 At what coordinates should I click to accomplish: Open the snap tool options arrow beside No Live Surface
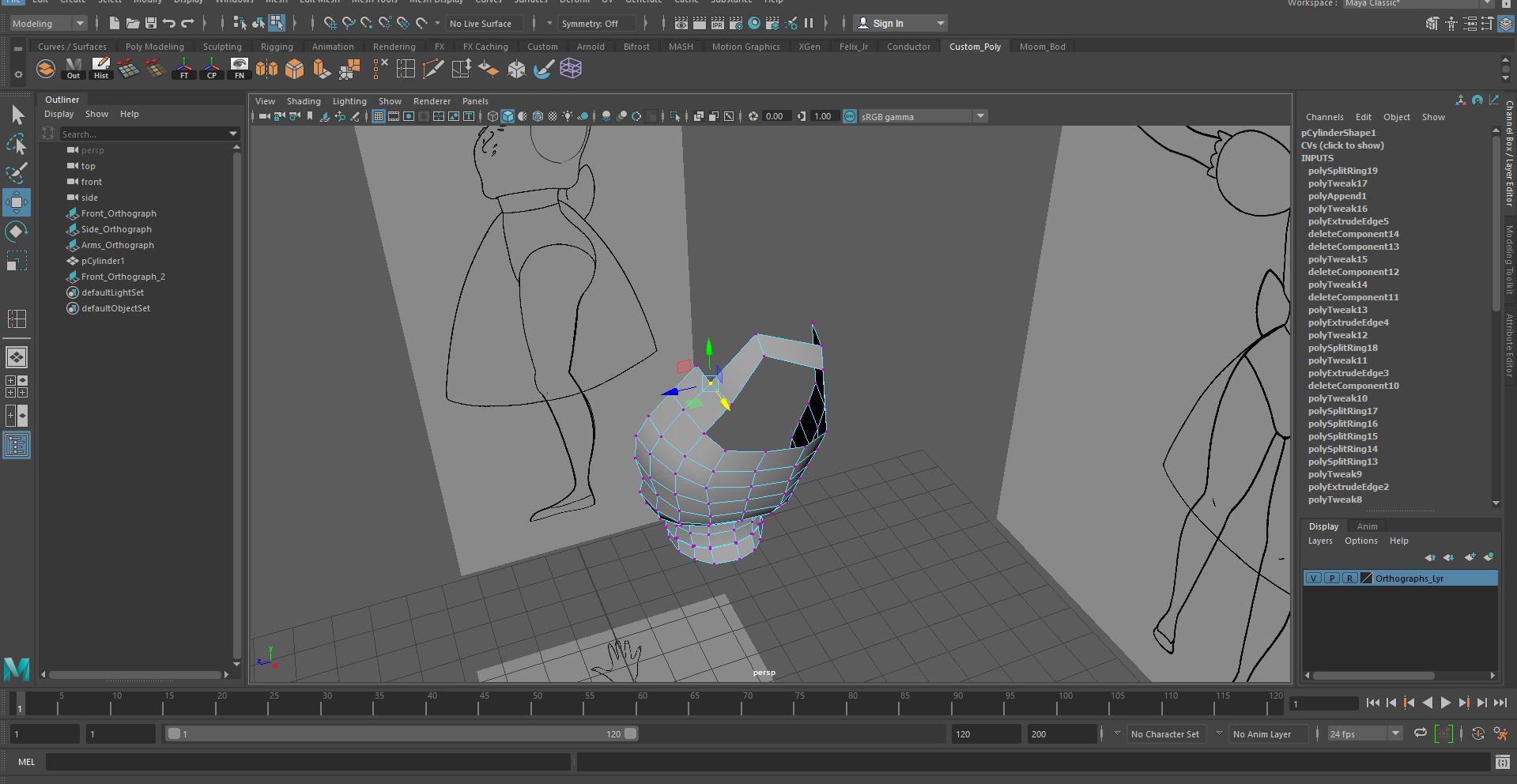click(x=438, y=23)
